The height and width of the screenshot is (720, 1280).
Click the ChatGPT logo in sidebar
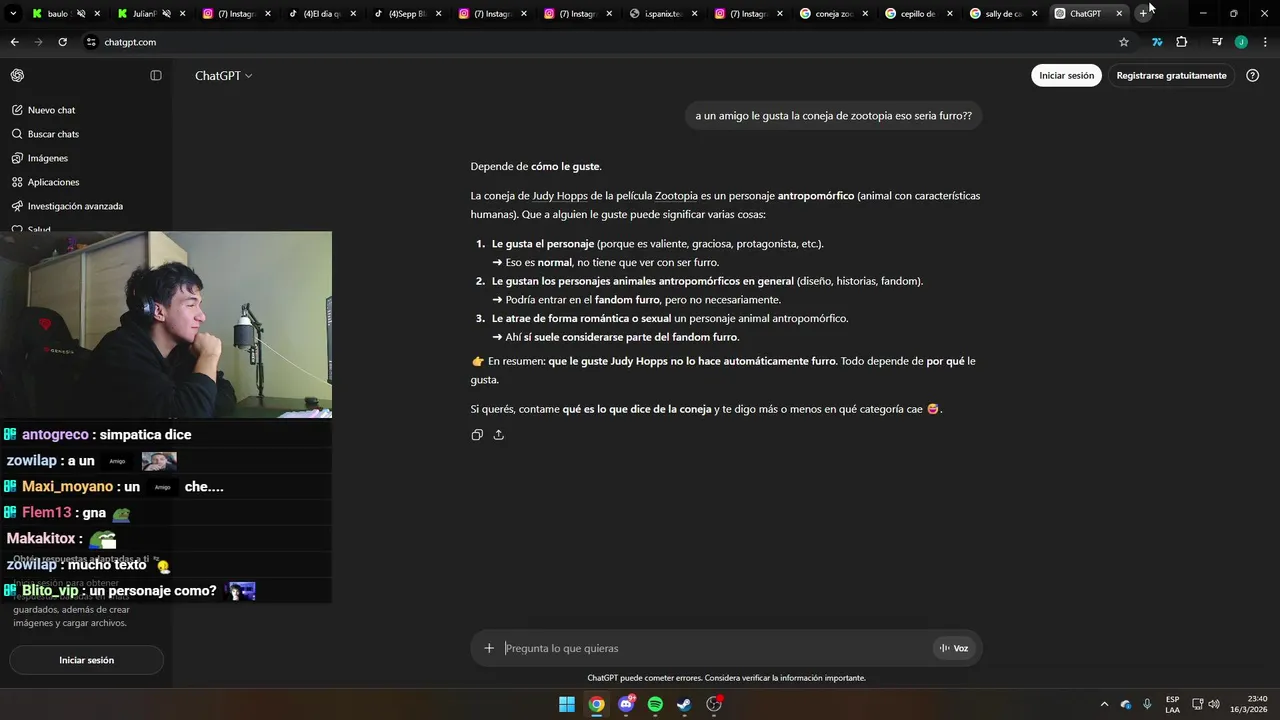(17, 76)
